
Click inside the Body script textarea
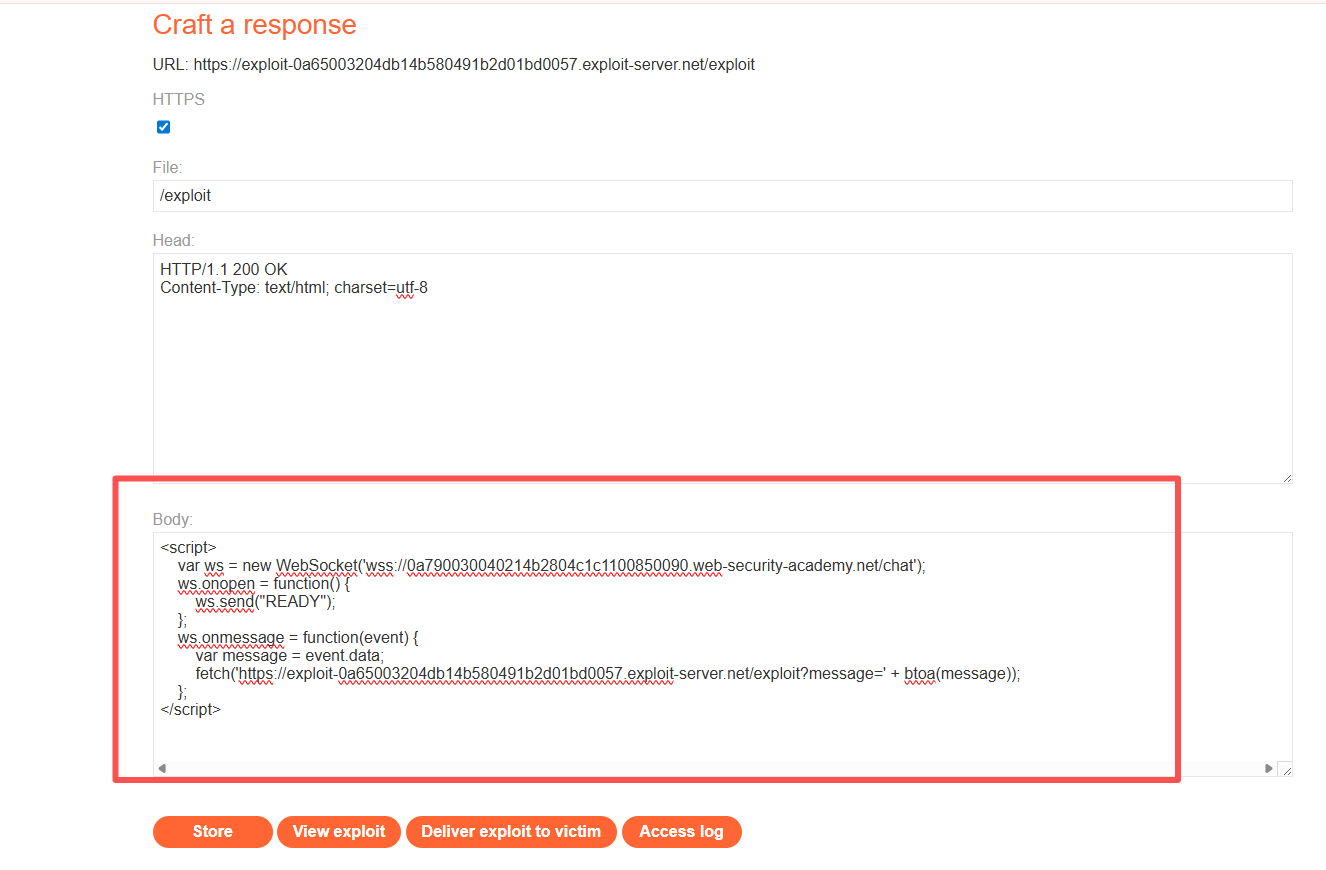coord(722,654)
